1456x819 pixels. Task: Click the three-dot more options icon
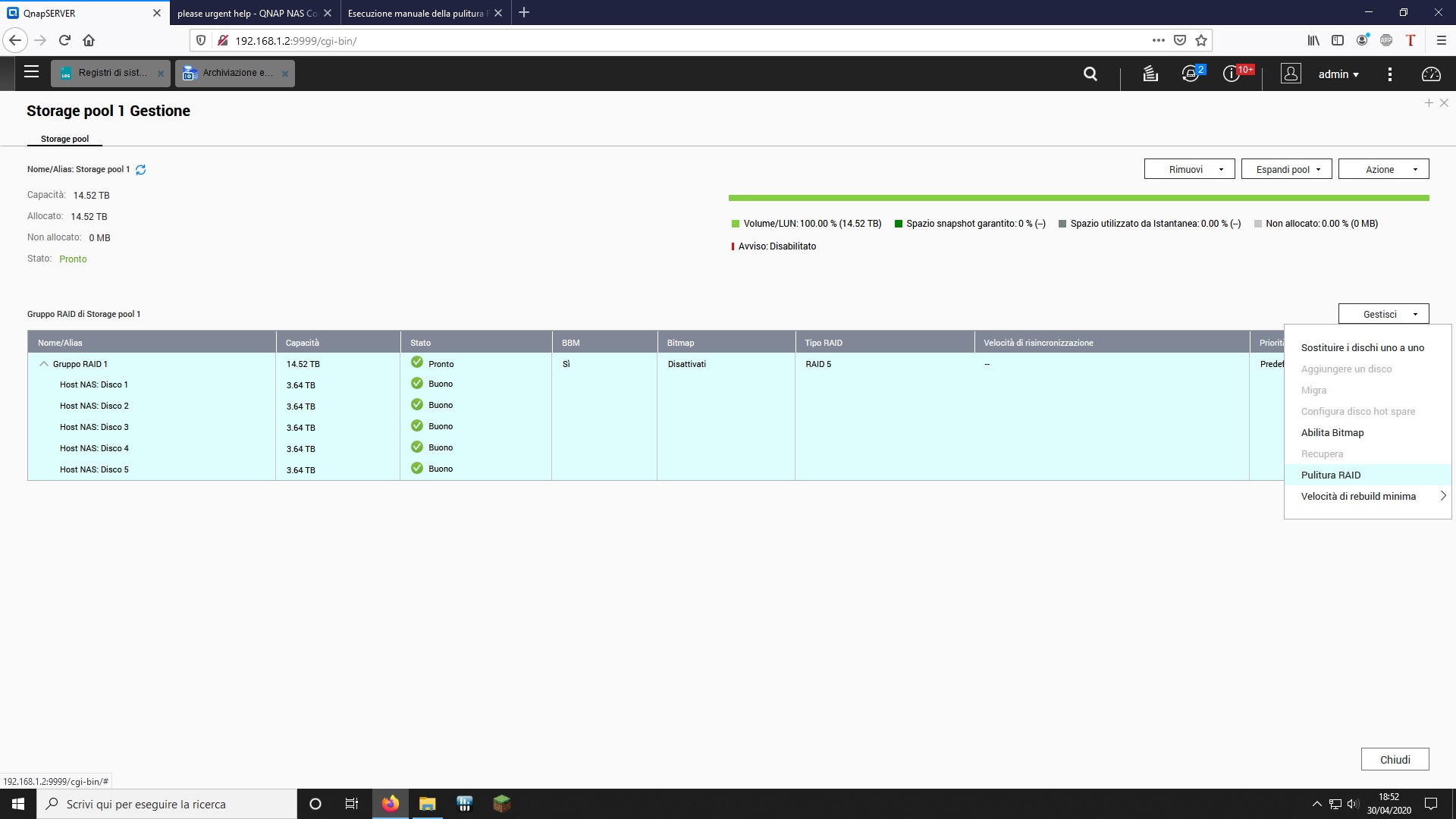coord(1389,74)
